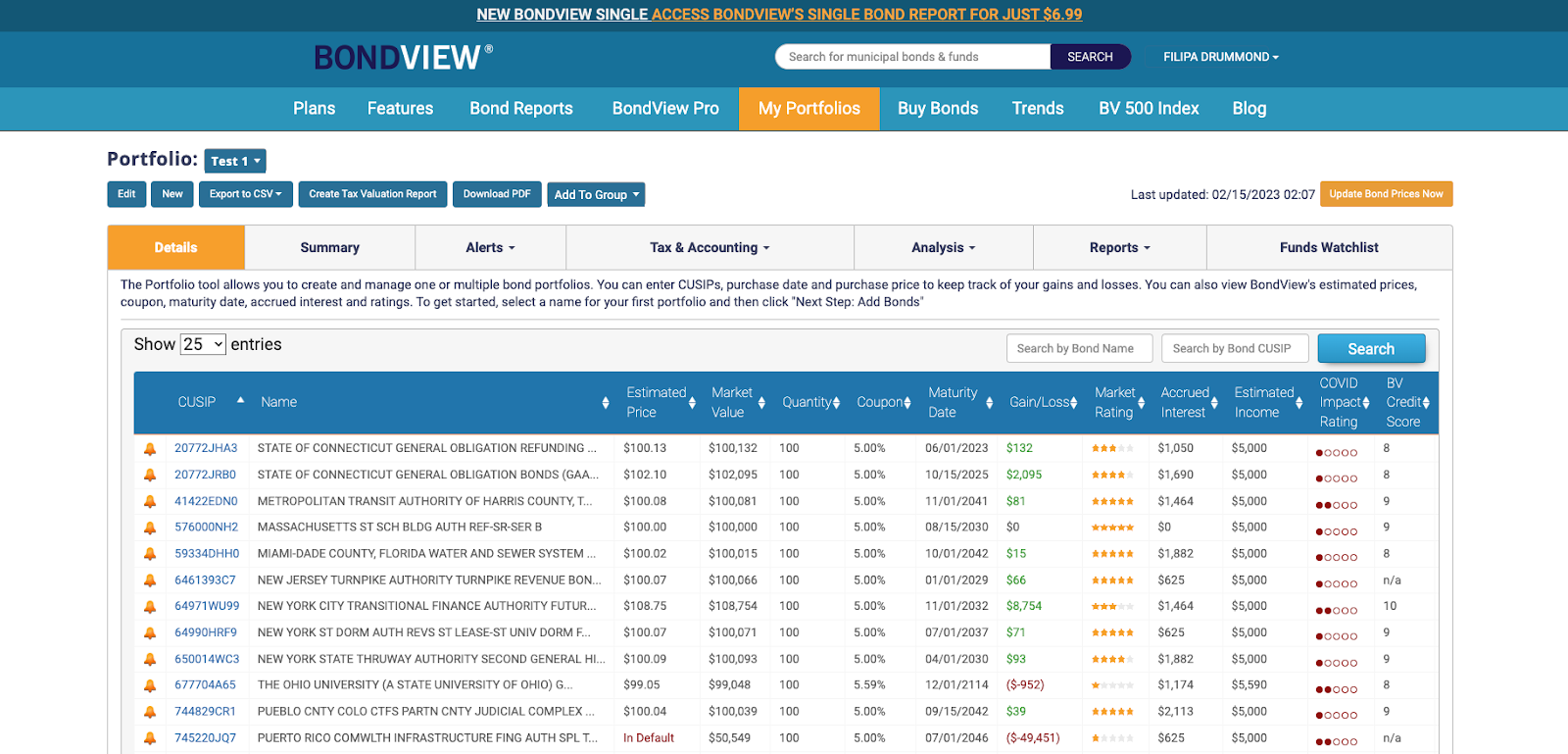The height and width of the screenshot is (754, 1568).
Task: Sort table by Name column arrows
Action: tap(606, 403)
